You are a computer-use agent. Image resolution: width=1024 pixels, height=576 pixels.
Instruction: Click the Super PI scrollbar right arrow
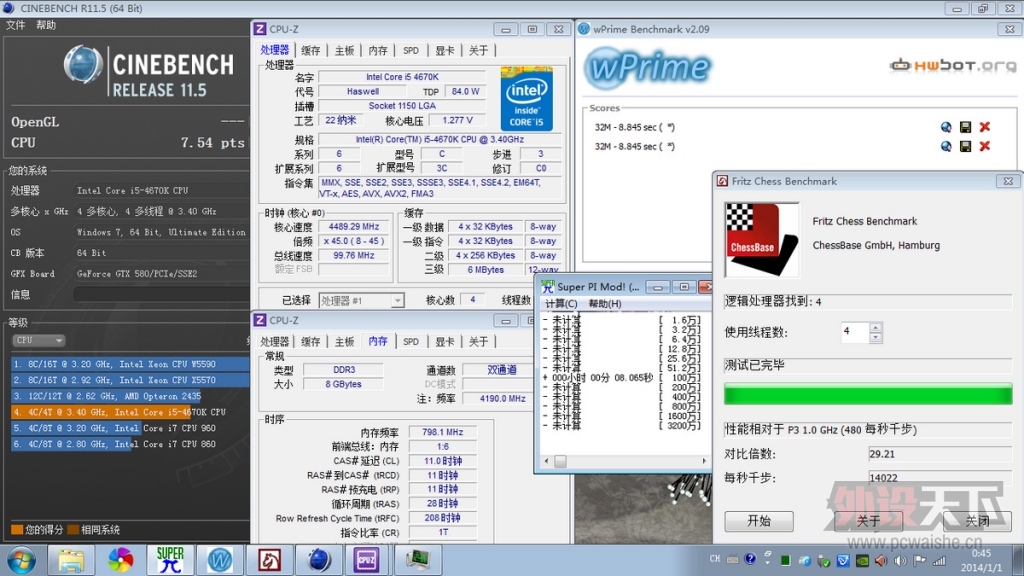click(x=704, y=461)
